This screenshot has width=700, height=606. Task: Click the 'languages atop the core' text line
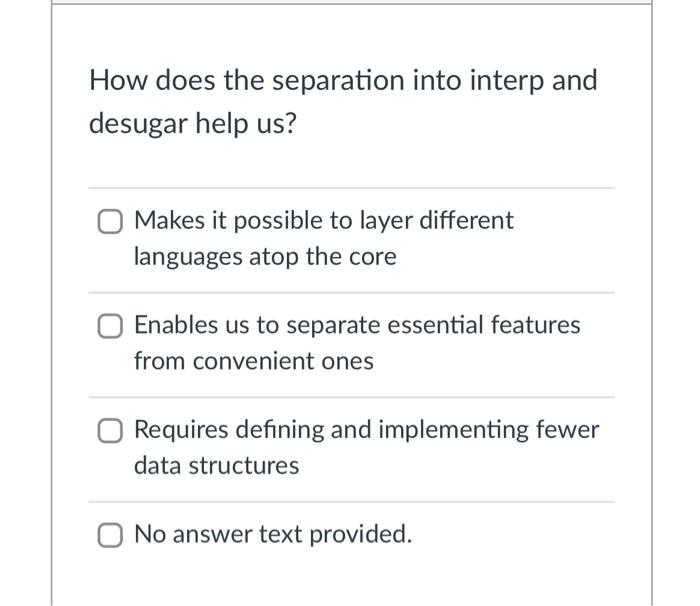(265, 257)
